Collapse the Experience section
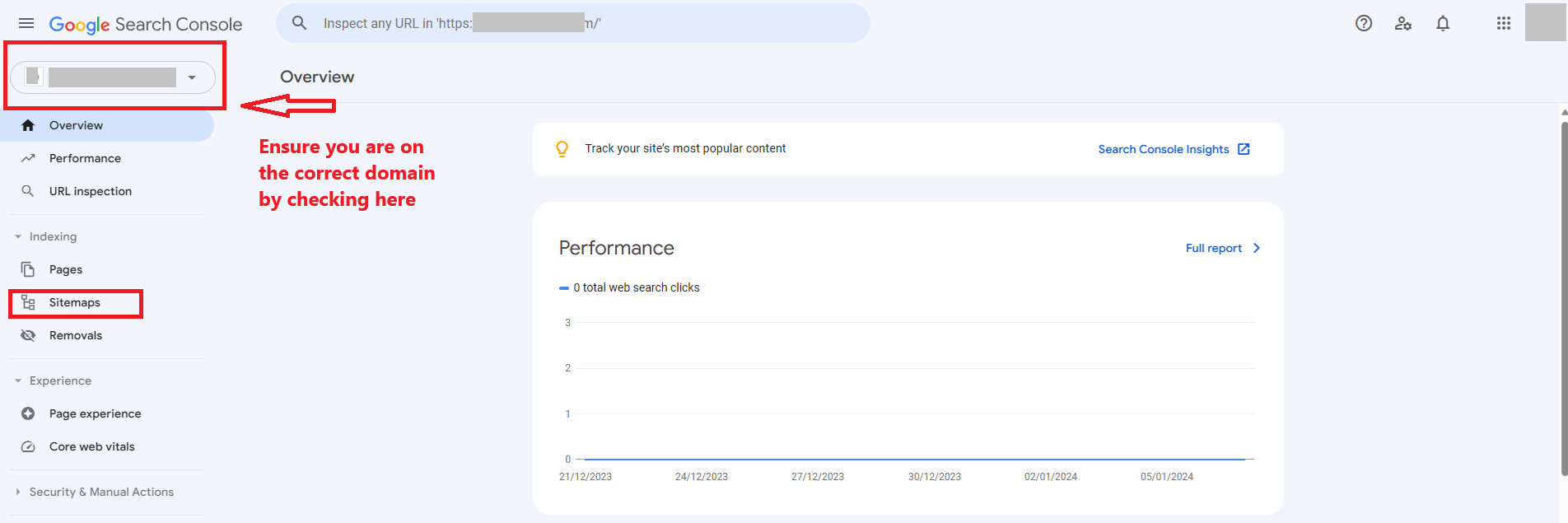 click(18, 381)
